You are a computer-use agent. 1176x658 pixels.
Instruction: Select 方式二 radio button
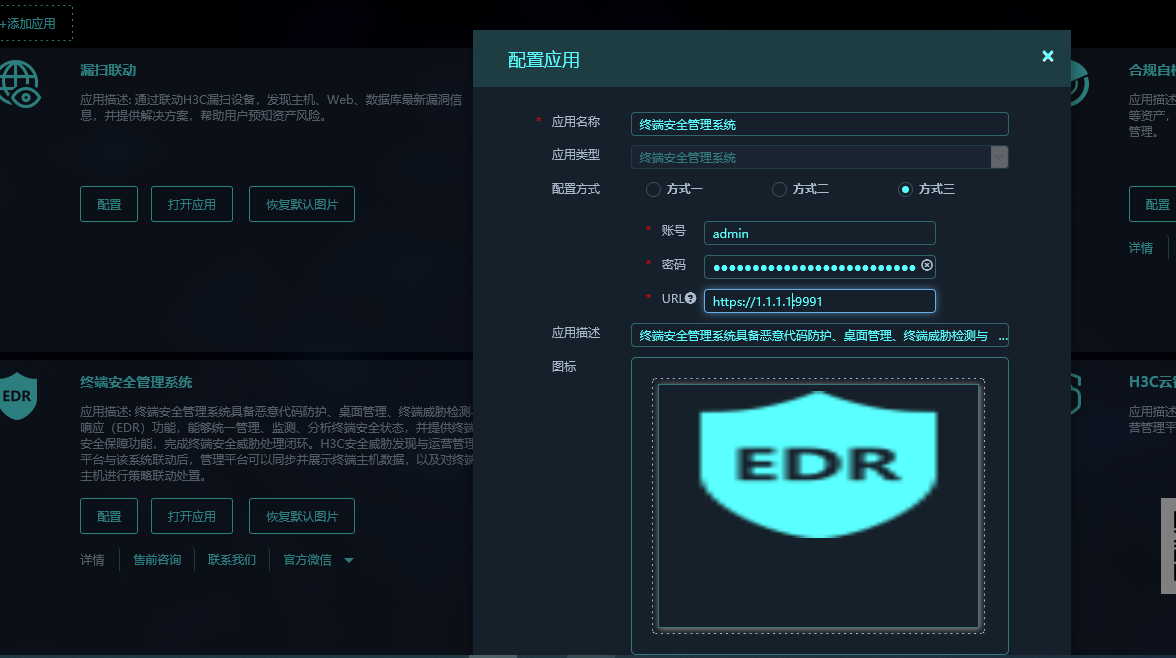(x=779, y=189)
